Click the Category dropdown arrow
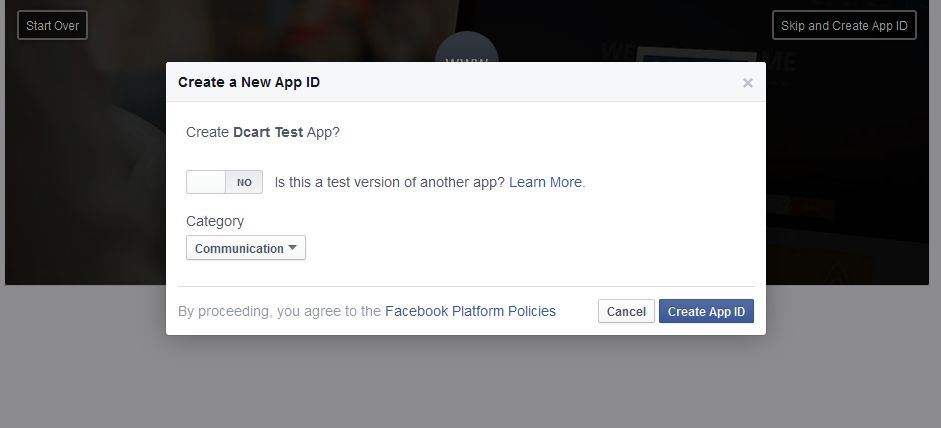The image size is (941, 428). pos(292,248)
